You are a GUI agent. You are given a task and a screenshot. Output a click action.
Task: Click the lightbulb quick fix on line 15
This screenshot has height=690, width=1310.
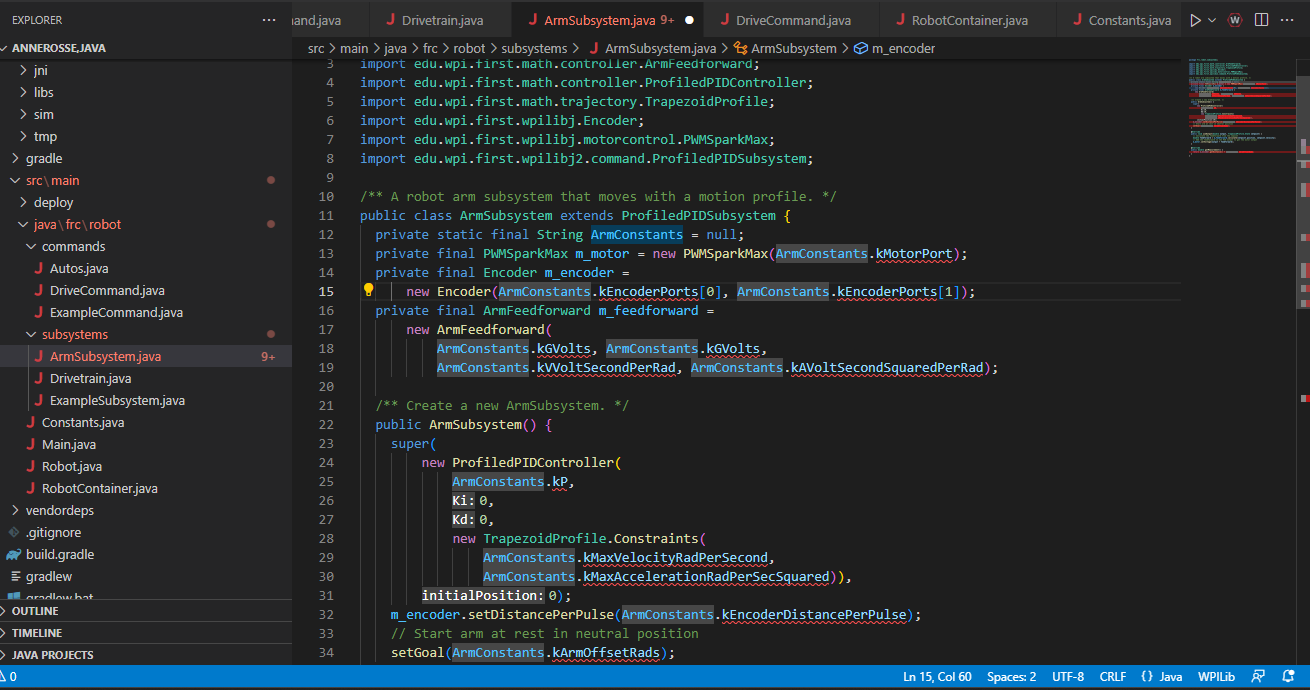(368, 288)
